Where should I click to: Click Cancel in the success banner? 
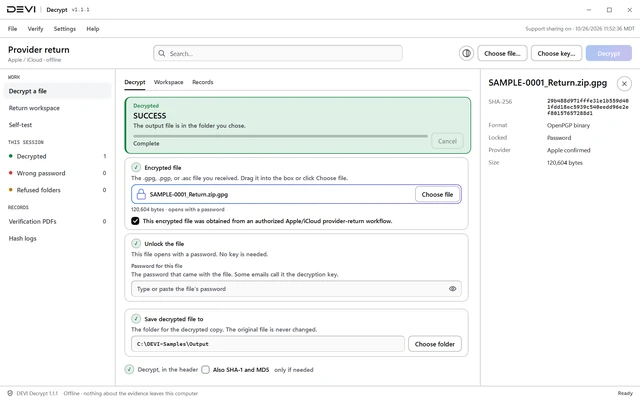pyautogui.click(x=447, y=141)
